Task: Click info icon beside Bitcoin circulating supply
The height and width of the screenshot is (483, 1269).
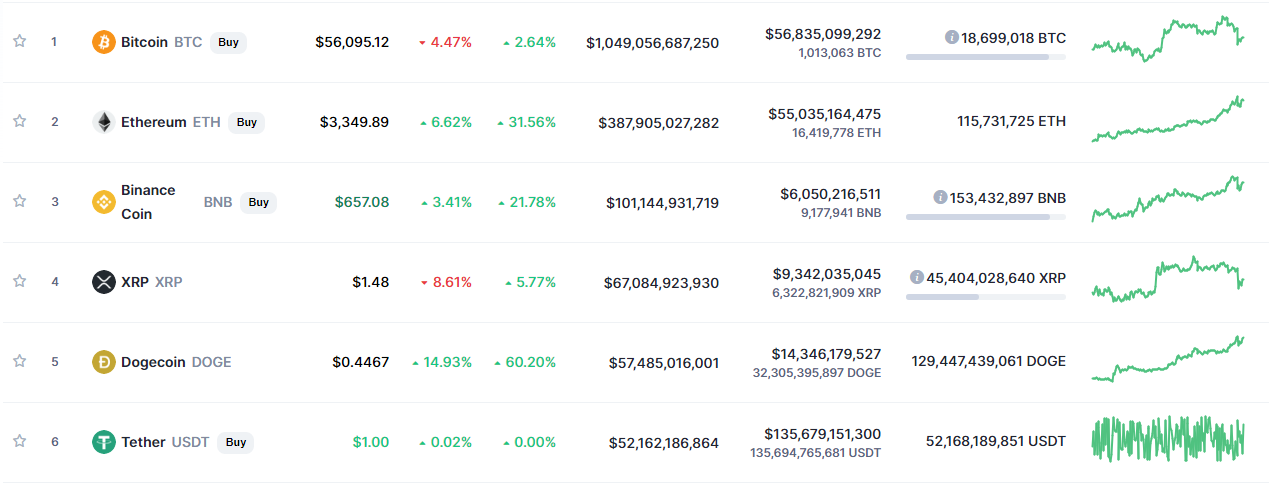Action: pyautogui.click(x=952, y=37)
